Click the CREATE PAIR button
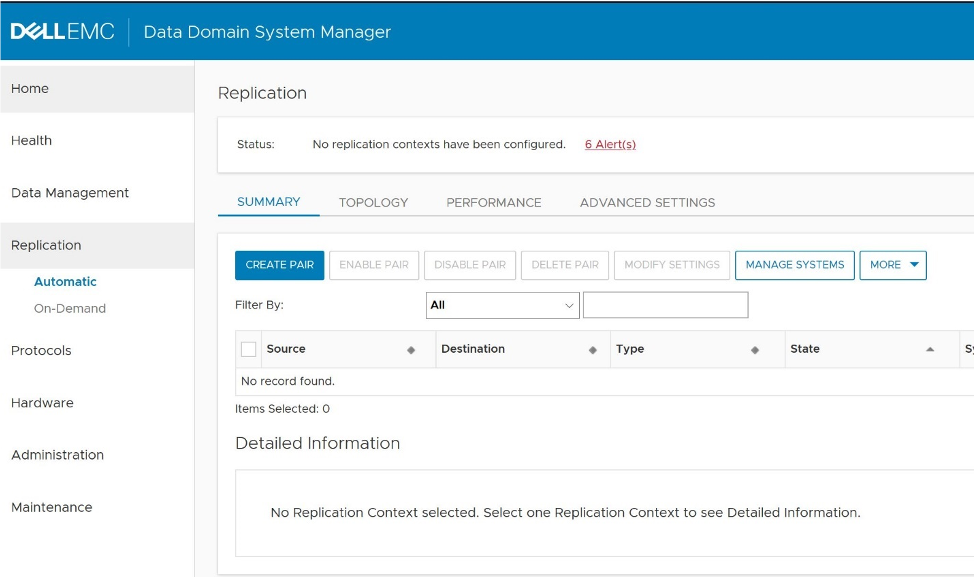The width and height of the screenshot is (974, 577). coord(280,265)
